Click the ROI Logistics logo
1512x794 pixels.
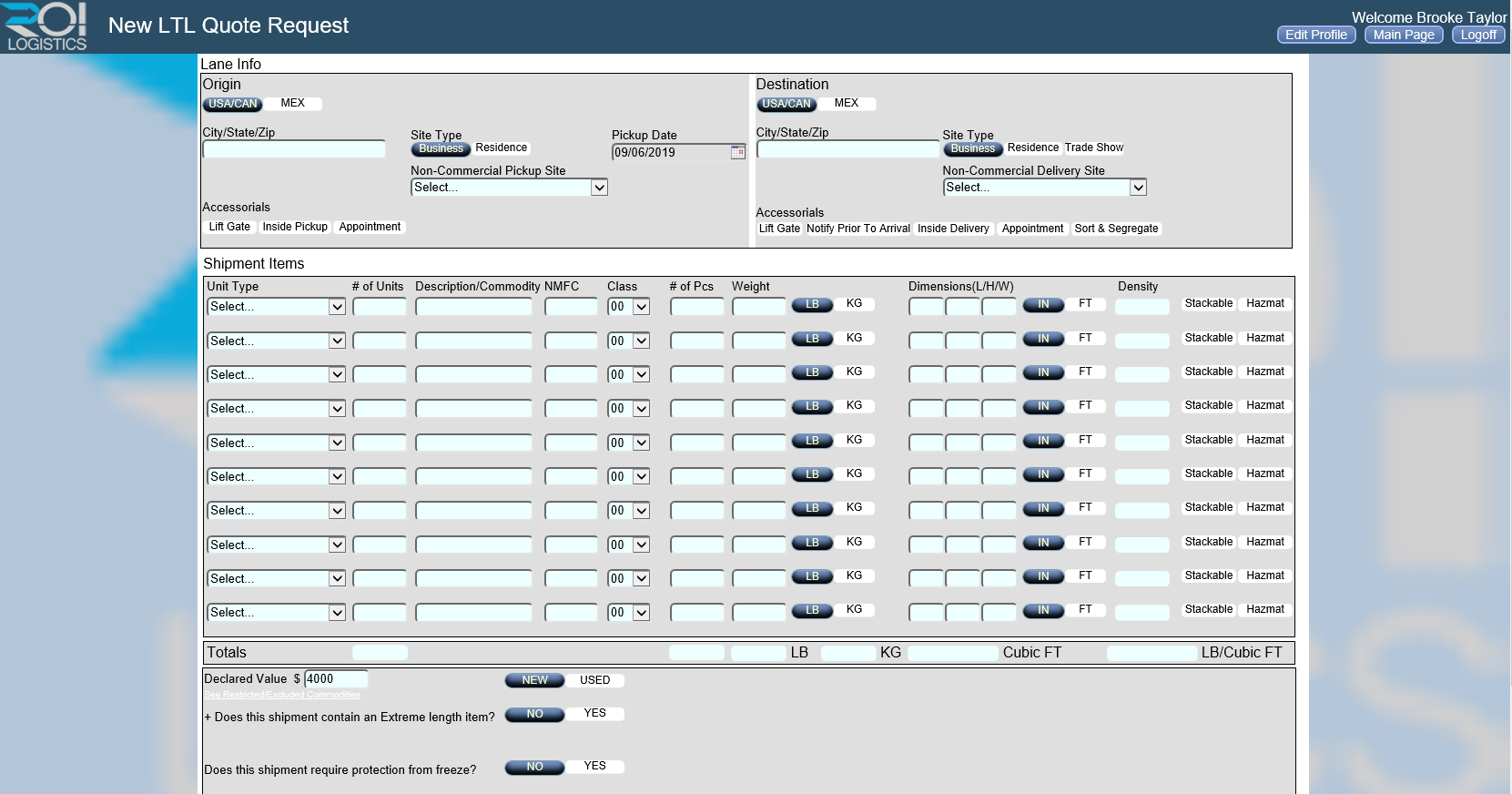[x=46, y=26]
